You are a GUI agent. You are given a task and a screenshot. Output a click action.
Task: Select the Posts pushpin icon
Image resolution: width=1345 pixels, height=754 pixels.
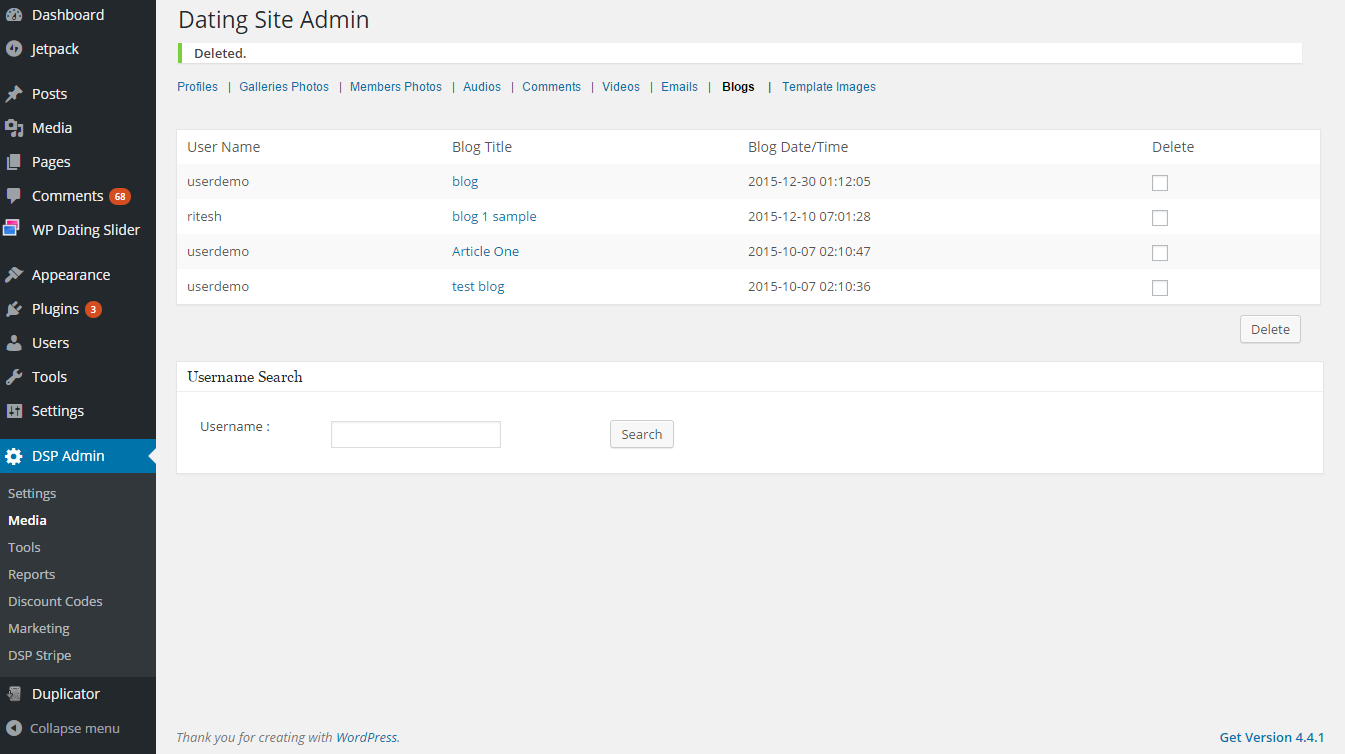click(x=14, y=94)
